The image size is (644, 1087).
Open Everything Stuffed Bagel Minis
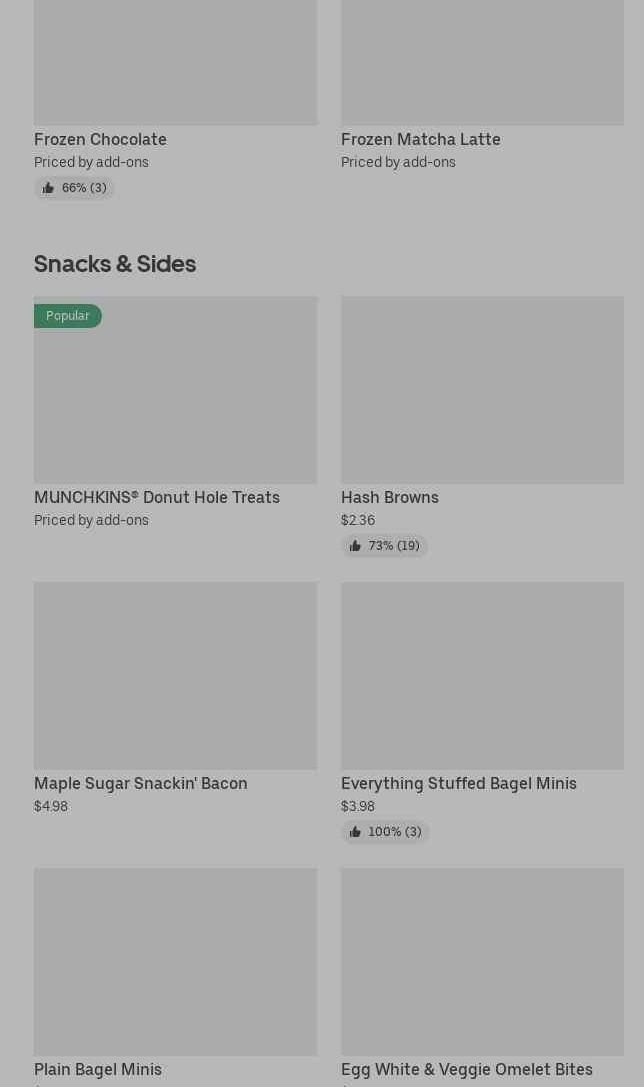coord(458,783)
